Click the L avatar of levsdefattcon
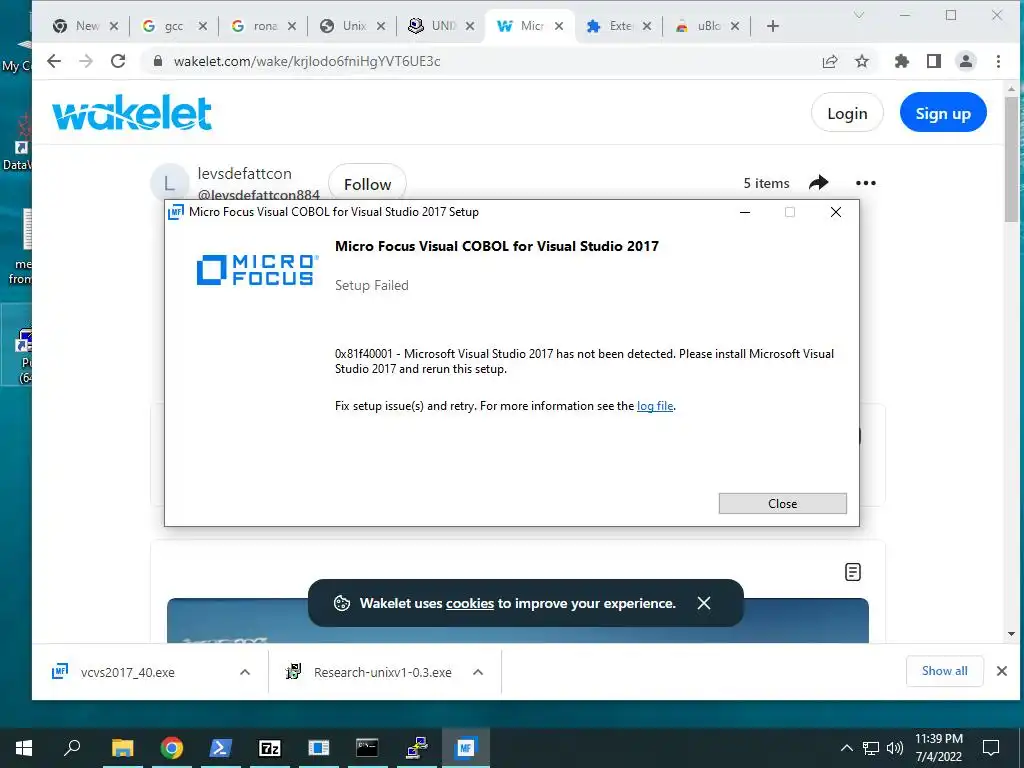 click(x=170, y=183)
